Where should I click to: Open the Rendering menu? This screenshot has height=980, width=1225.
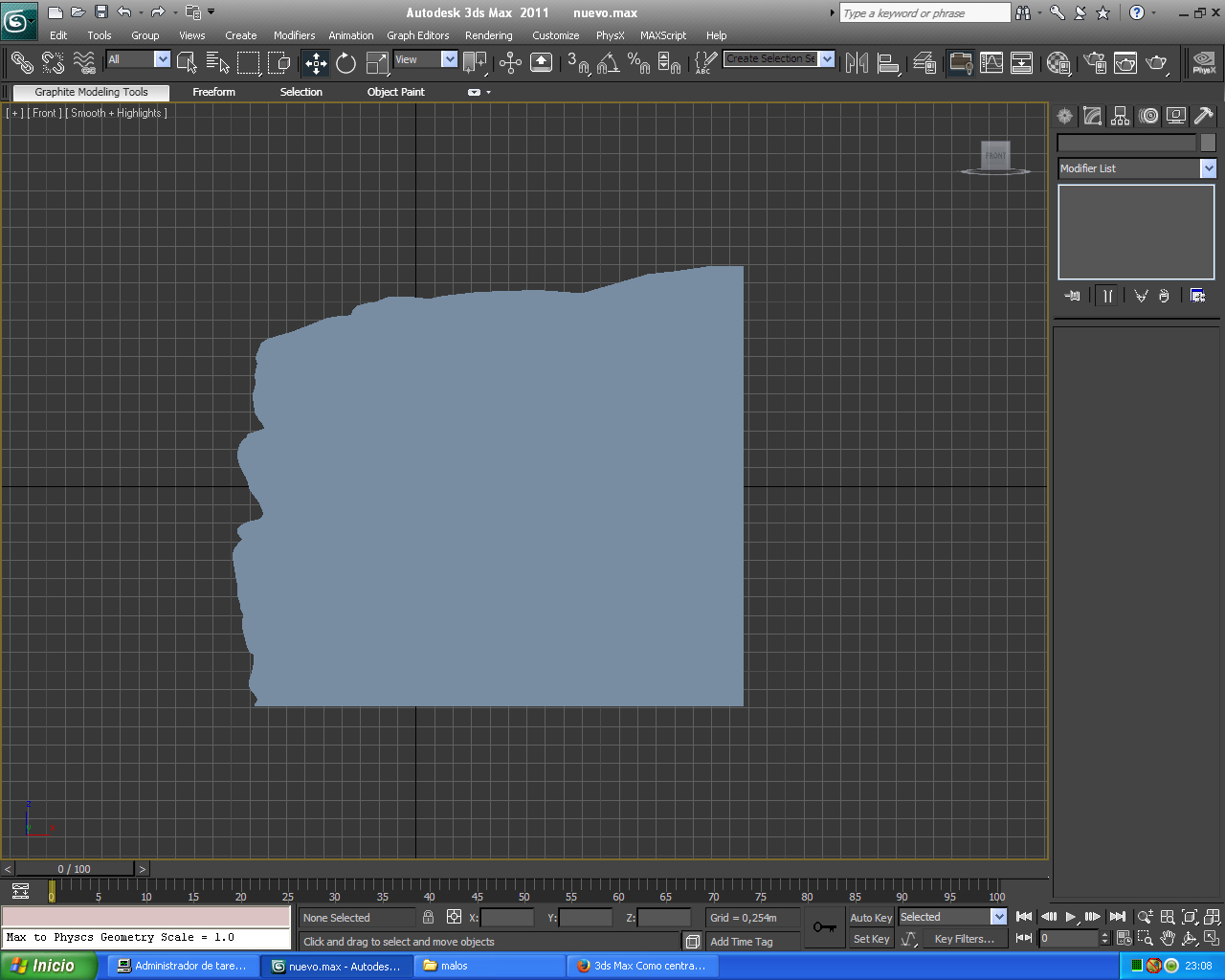488,35
